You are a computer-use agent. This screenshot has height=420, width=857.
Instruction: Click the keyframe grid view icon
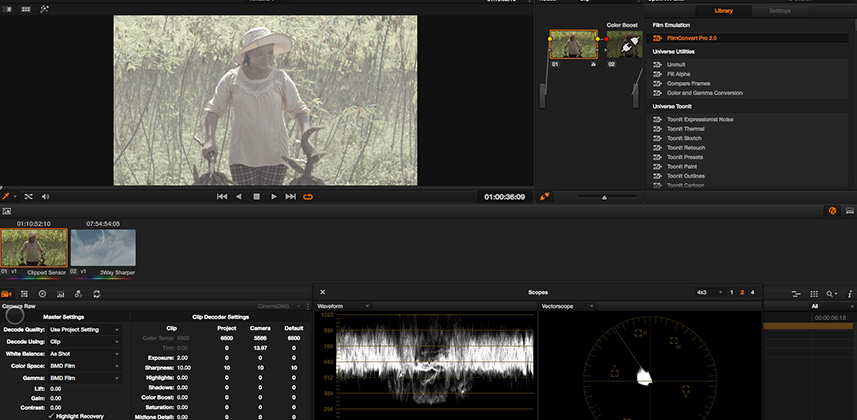(814, 294)
